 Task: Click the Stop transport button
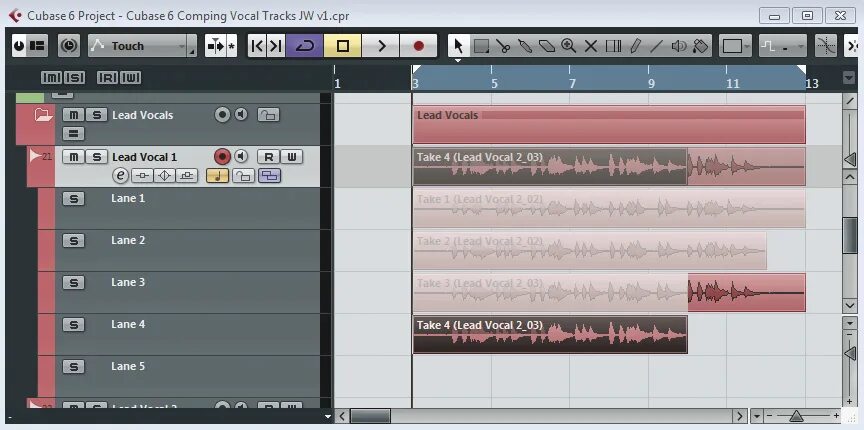342,46
